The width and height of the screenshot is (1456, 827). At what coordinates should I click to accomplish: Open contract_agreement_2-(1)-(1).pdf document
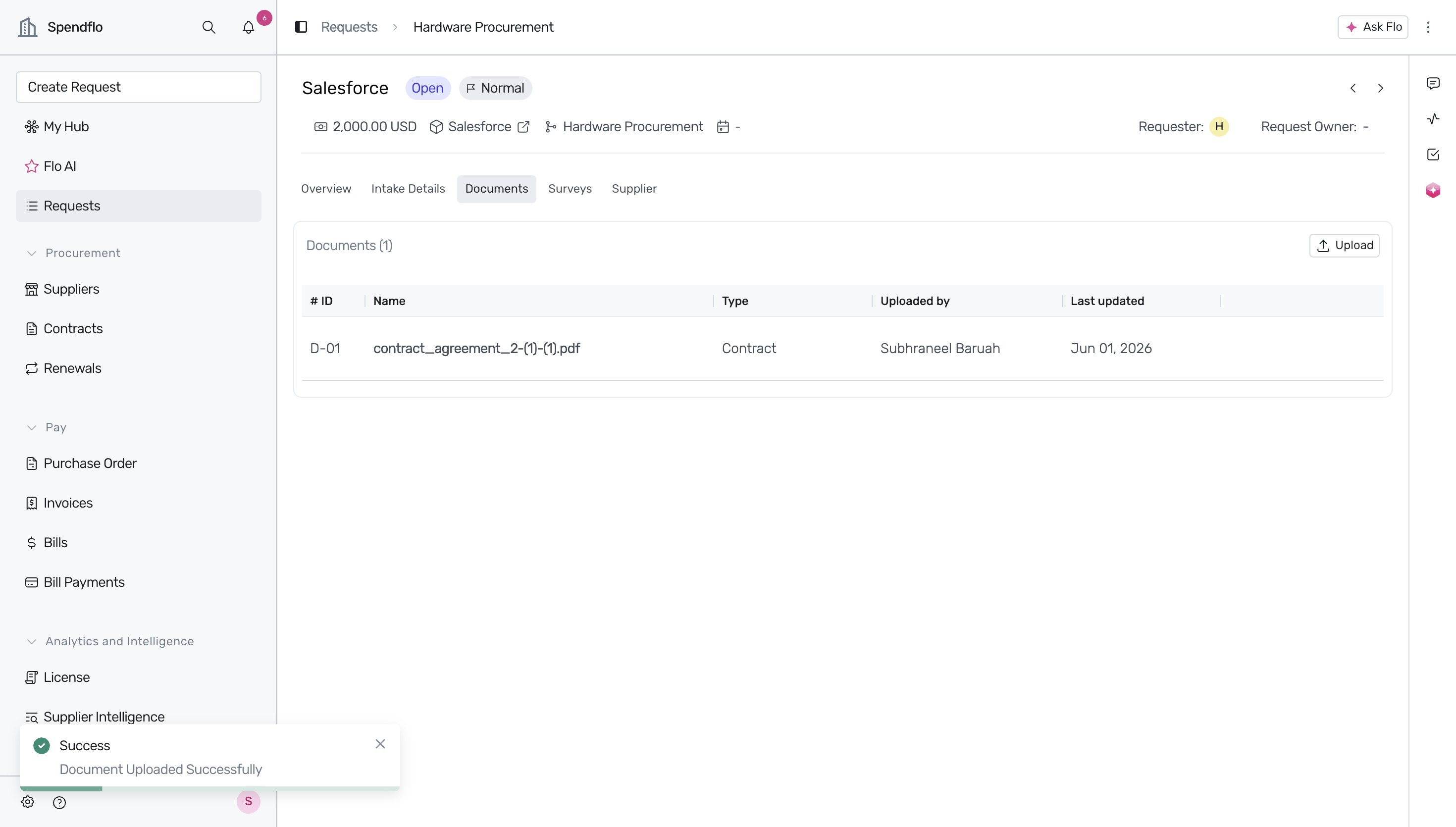click(x=476, y=349)
